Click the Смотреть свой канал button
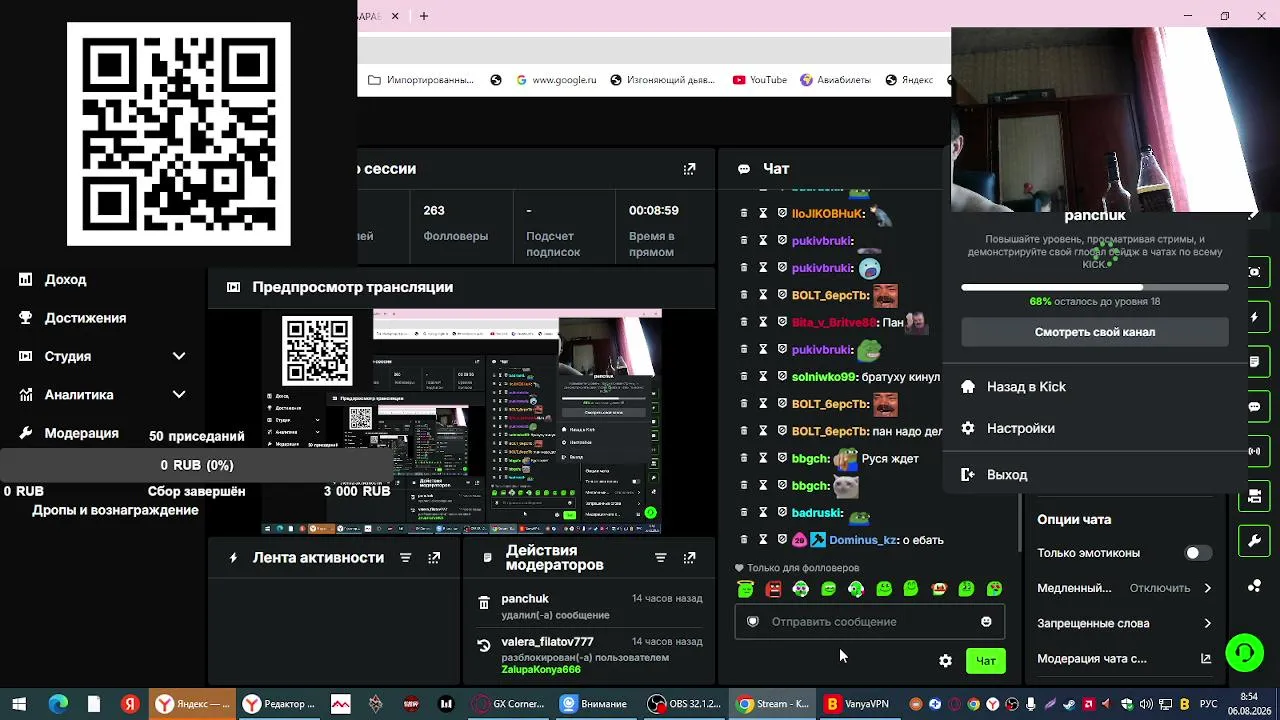 point(1095,332)
